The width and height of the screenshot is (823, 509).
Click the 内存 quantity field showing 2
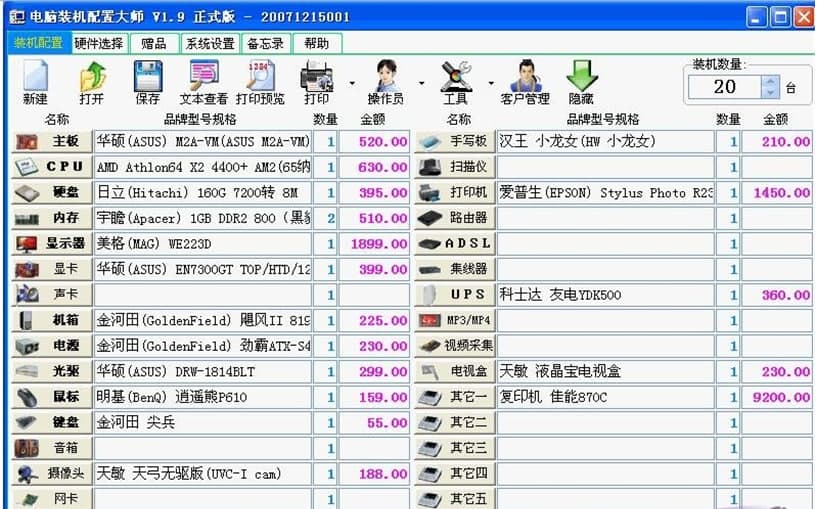pyautogui.click(x=325, y=218)
